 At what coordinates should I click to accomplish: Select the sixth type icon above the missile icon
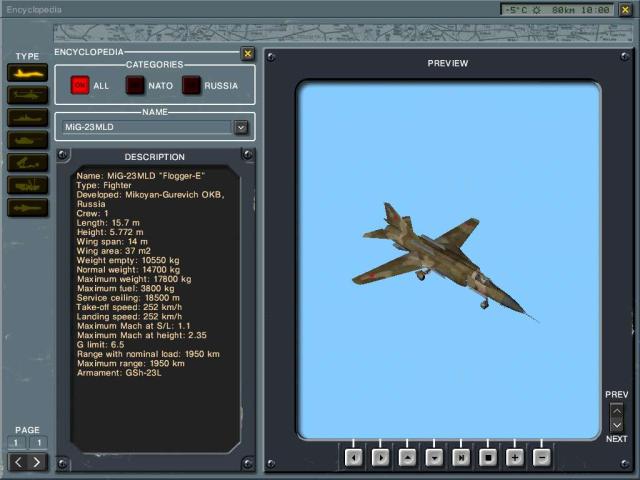point(27,185)
